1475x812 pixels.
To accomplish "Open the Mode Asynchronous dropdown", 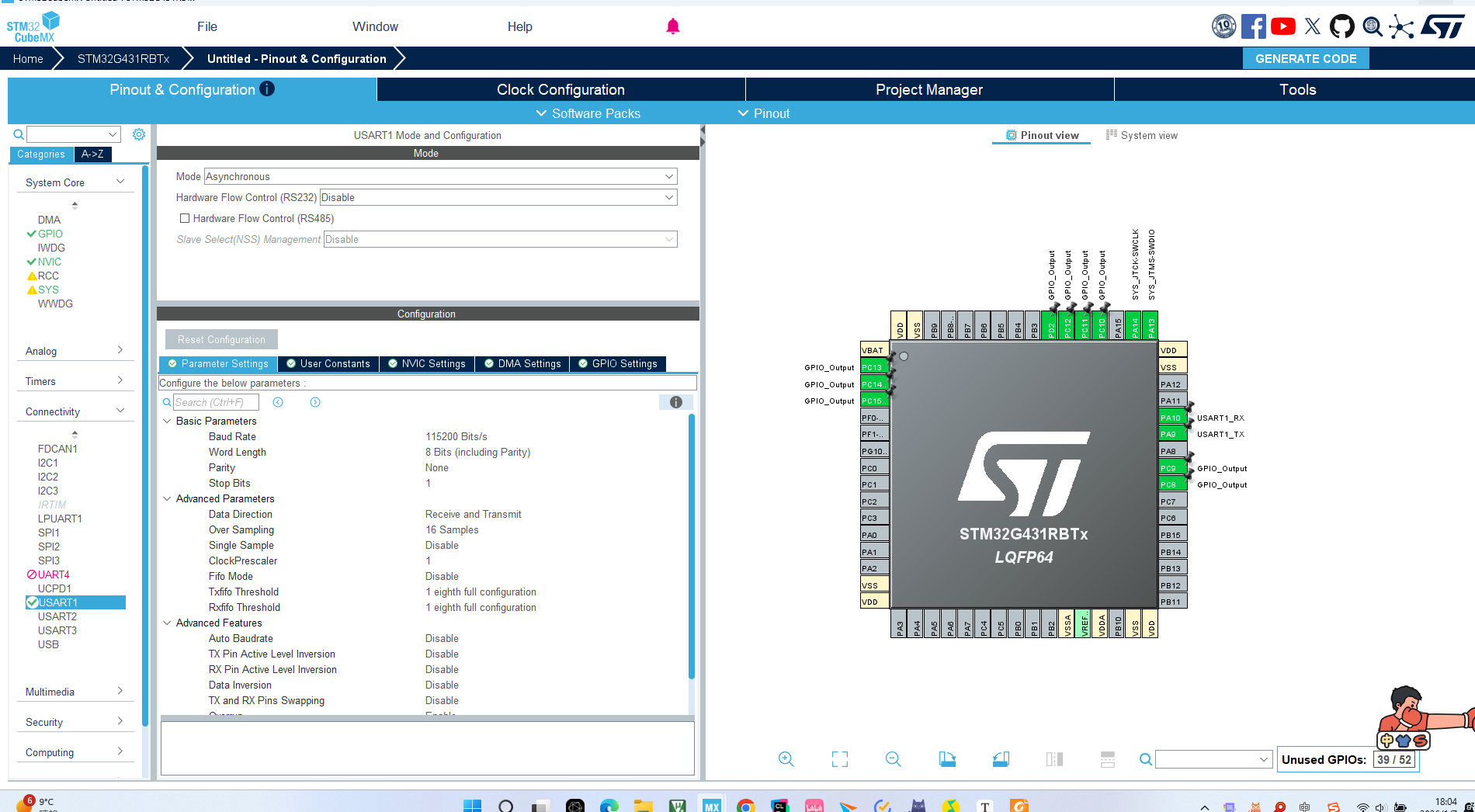I will 440,176.
